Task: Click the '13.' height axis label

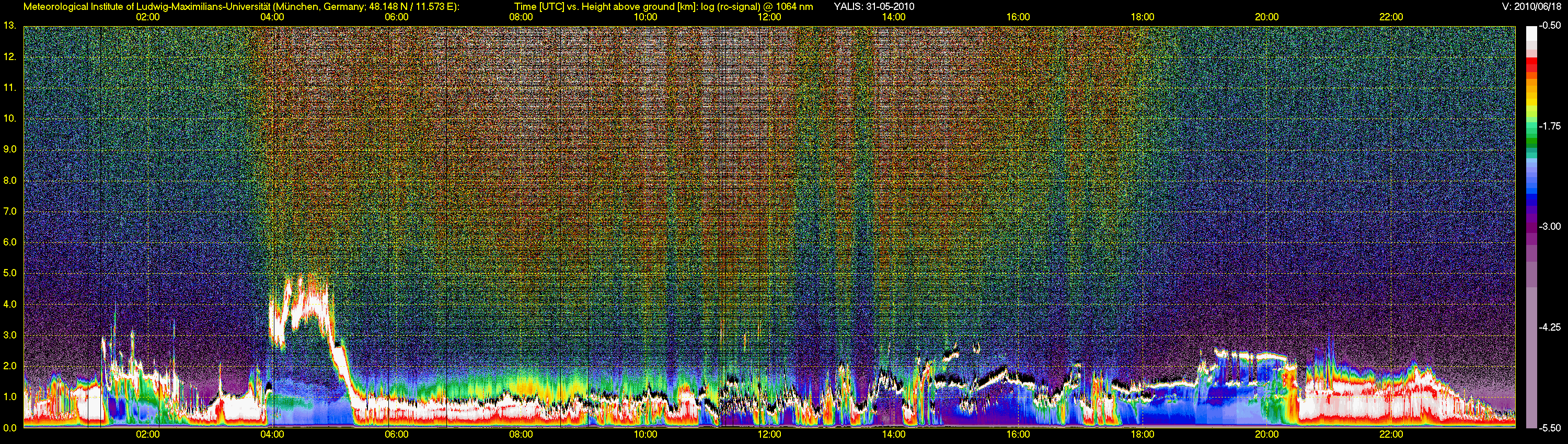Action: (10, 26)
